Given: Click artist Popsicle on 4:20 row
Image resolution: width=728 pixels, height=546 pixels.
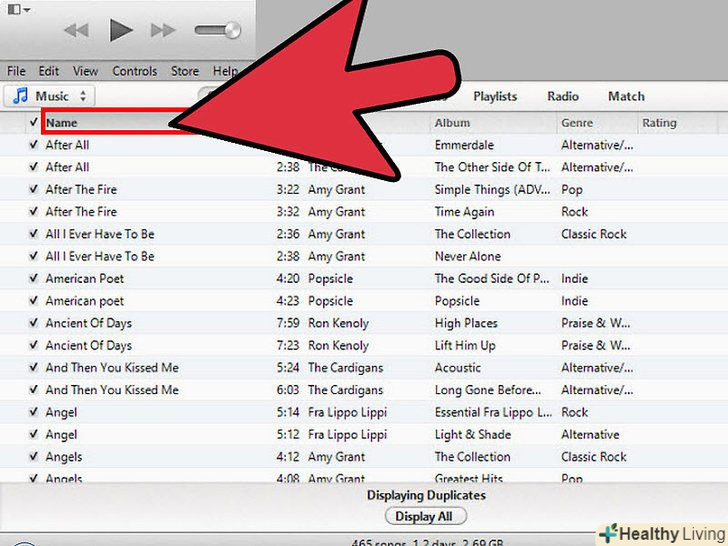Looking at the screenshot, I should click(330, 279).
